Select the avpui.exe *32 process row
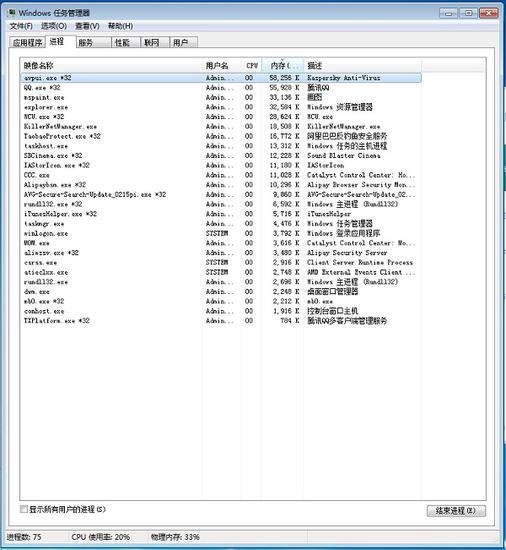This screenshot has height=550, width=506. (x=221, y=78)
